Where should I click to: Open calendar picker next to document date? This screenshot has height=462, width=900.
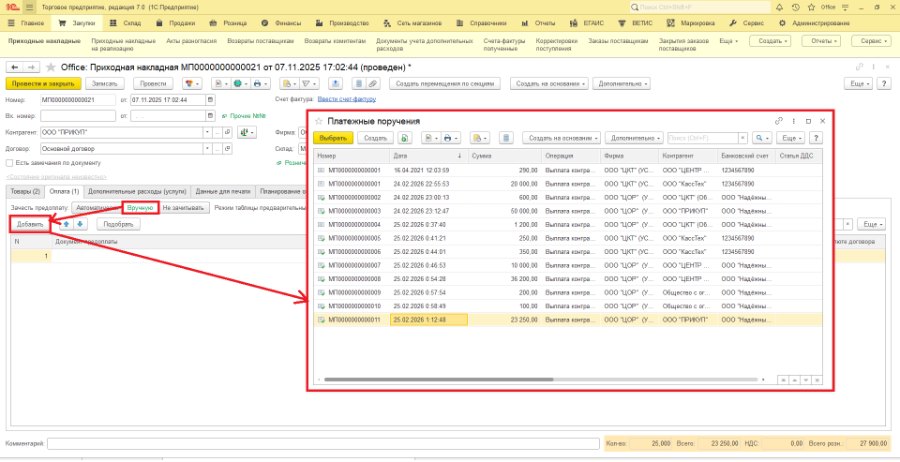[211, 99]
